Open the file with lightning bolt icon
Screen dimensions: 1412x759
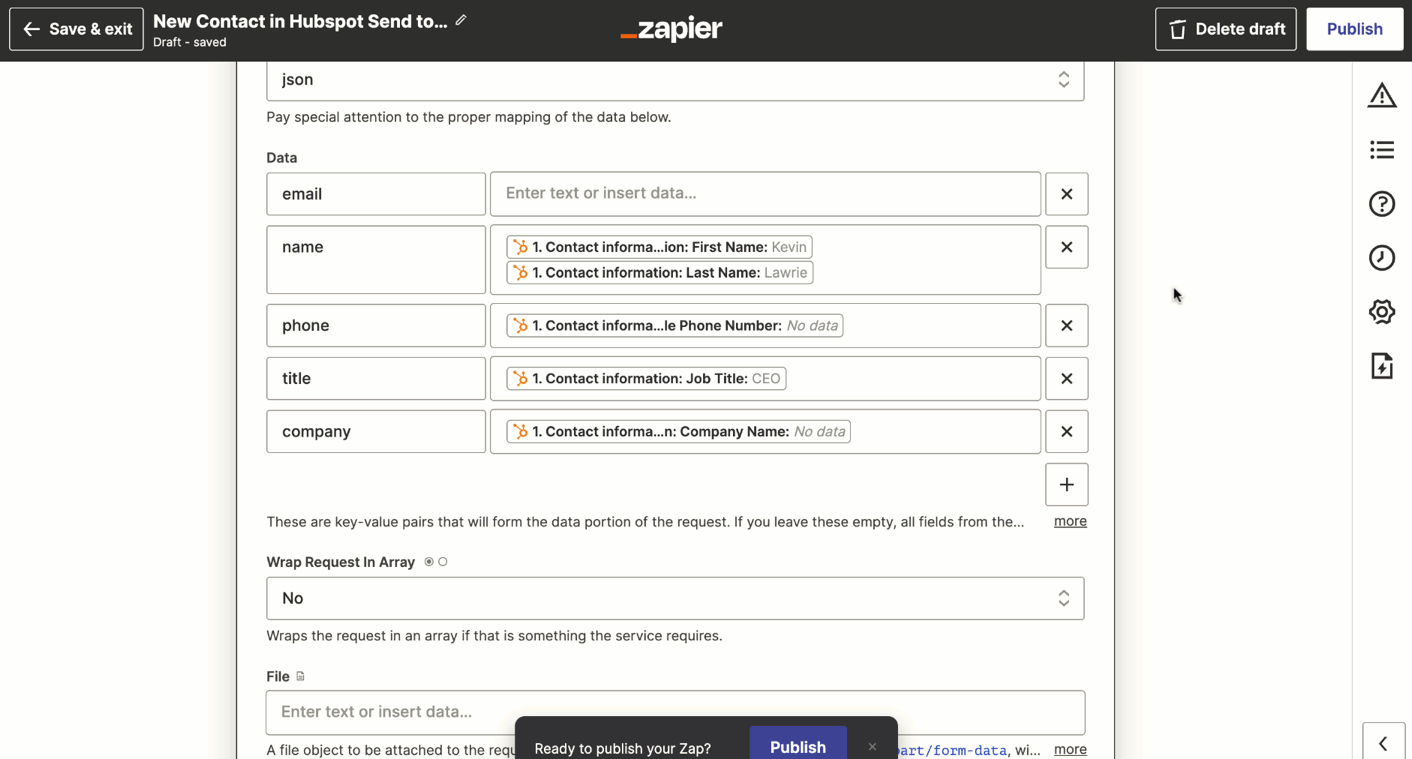[x=1382, y=366]
